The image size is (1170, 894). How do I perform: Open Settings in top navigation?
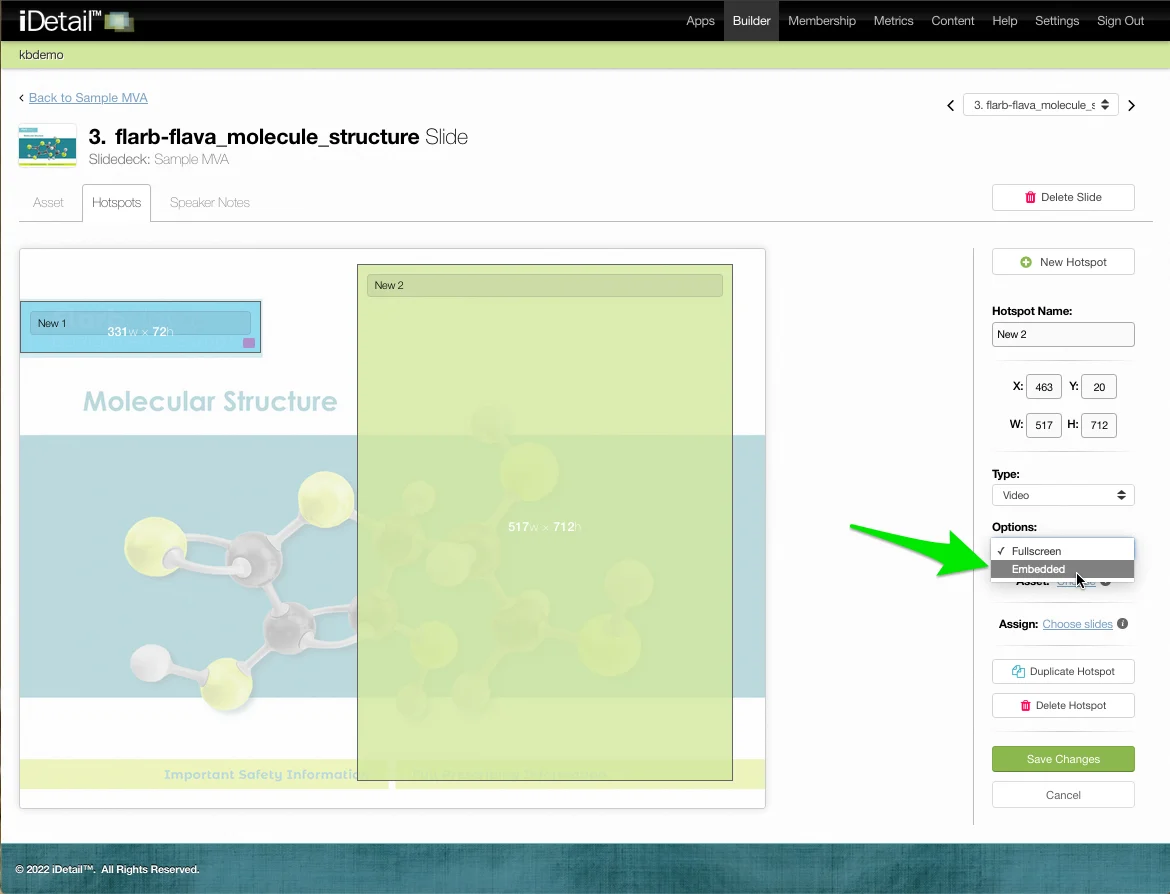pyautogui.click(x=1057, y=20)
